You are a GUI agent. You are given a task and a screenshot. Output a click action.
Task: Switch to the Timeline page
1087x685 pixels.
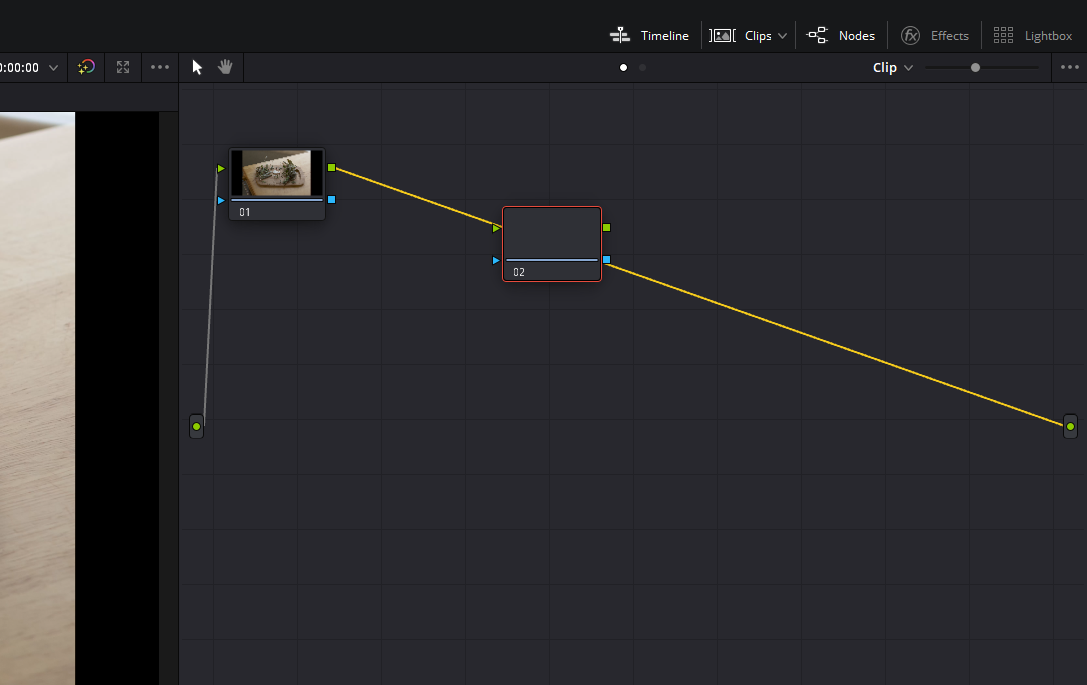(663, 34)
